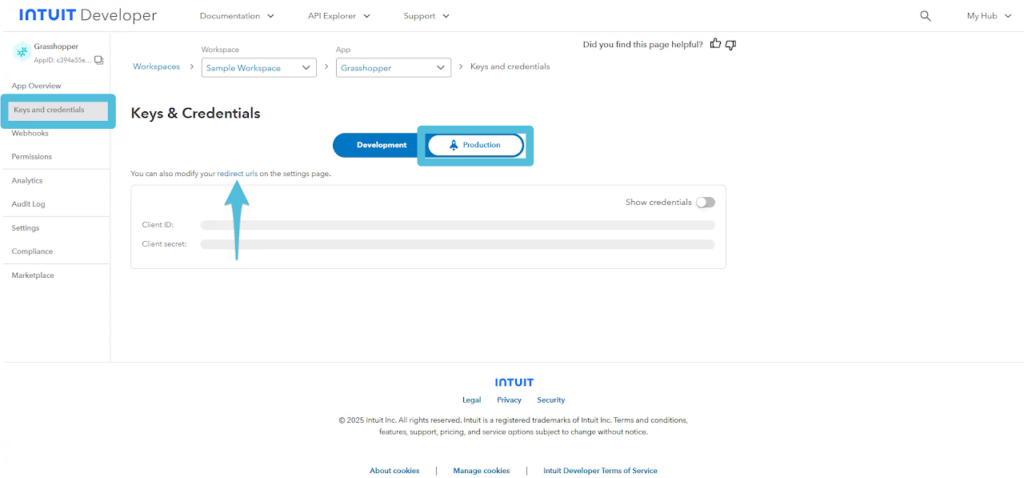
Task: Open the Sample Workspace dropdown
Action: pos(258,67)
